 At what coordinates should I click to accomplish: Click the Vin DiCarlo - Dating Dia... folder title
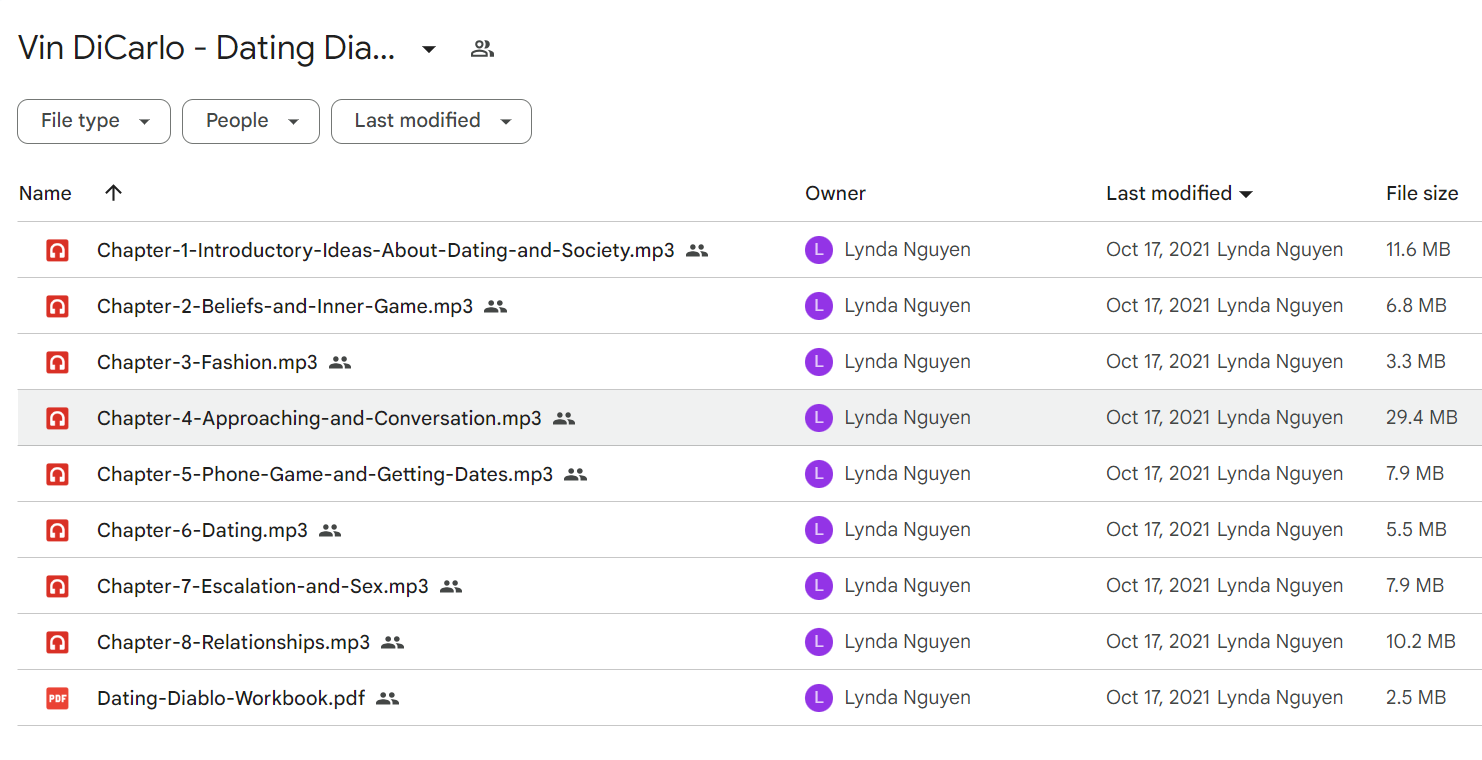[x=207, y=48]
